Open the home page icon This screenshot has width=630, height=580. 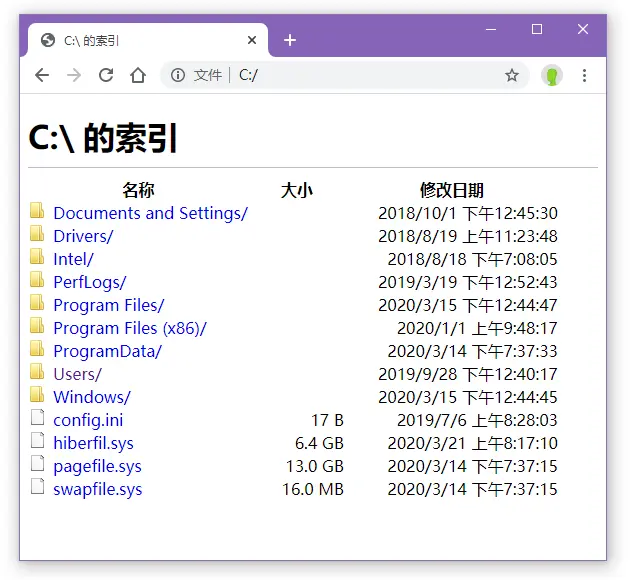pyautogui.click(x=138, y=75)
